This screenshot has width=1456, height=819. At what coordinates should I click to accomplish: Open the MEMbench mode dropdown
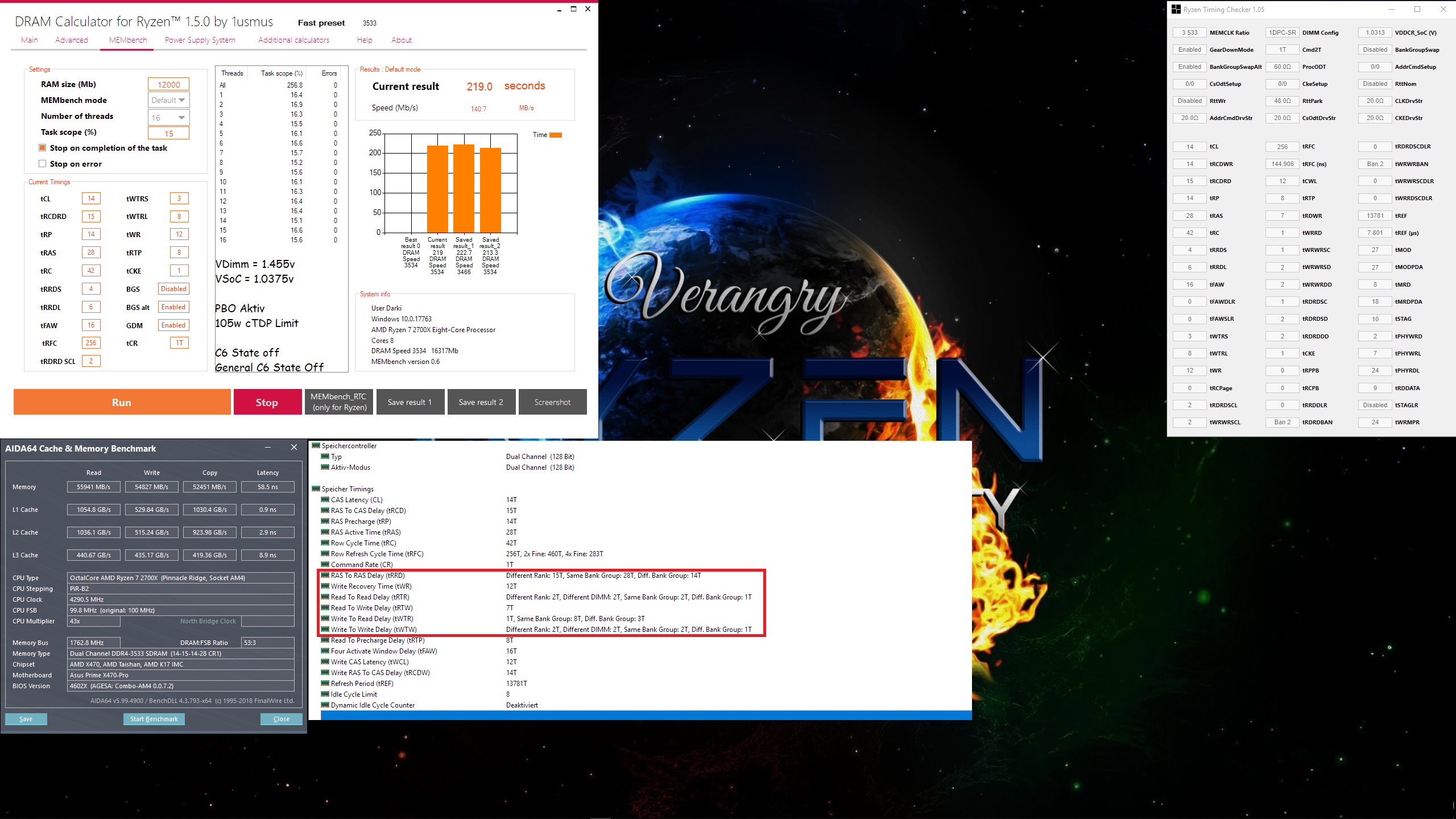[168, 100]
